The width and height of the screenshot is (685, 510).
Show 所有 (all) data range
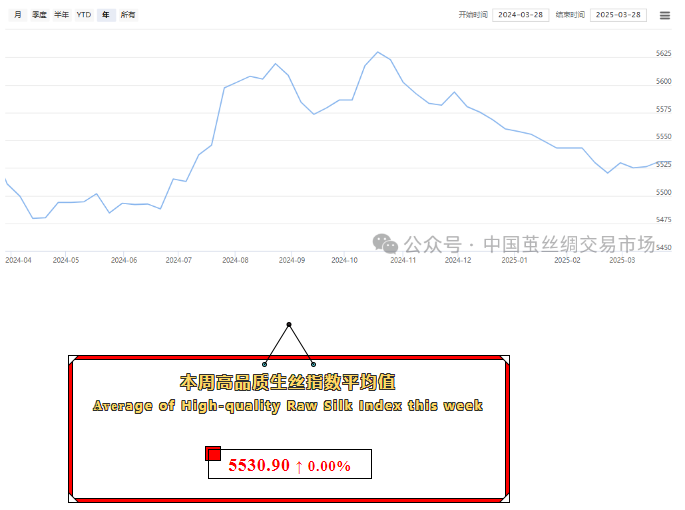128,15
